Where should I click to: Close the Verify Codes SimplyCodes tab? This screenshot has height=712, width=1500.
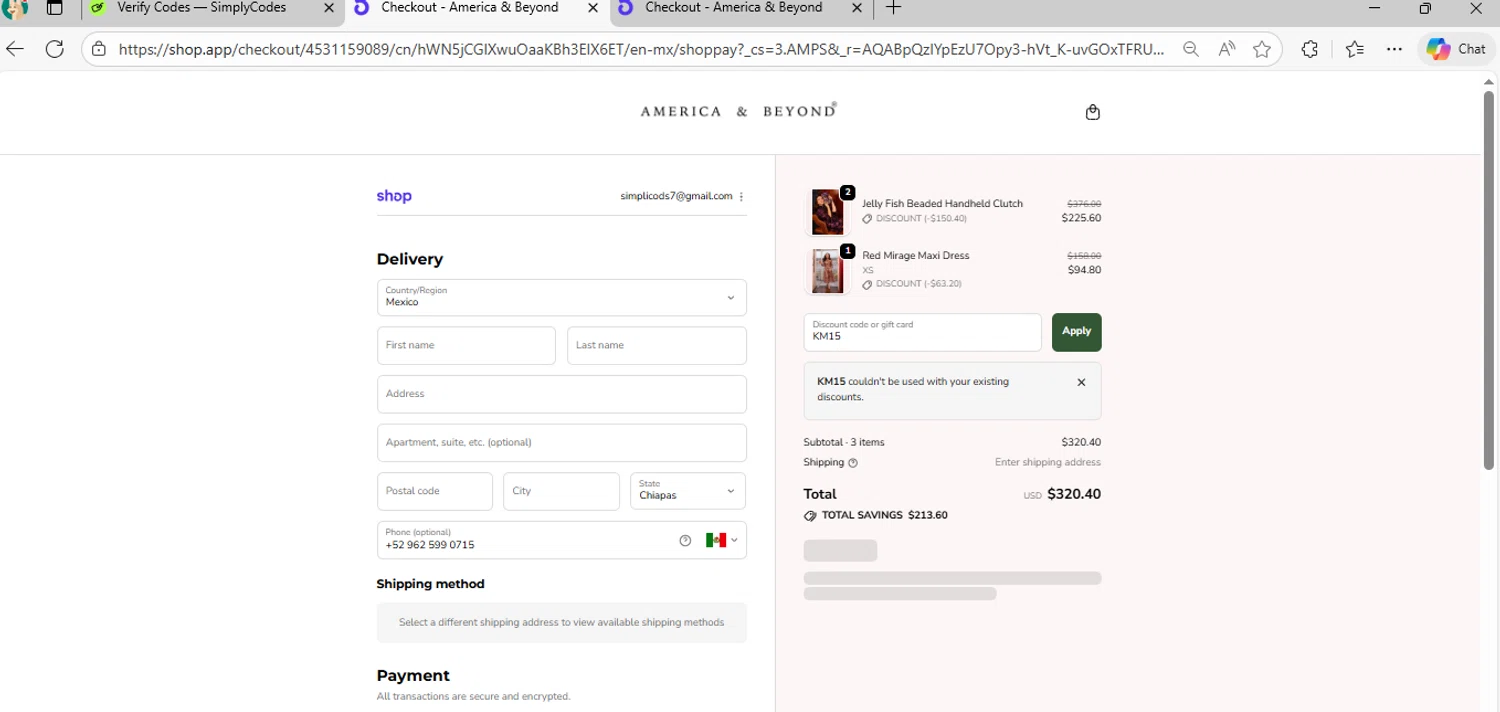(x=329, y=8)
